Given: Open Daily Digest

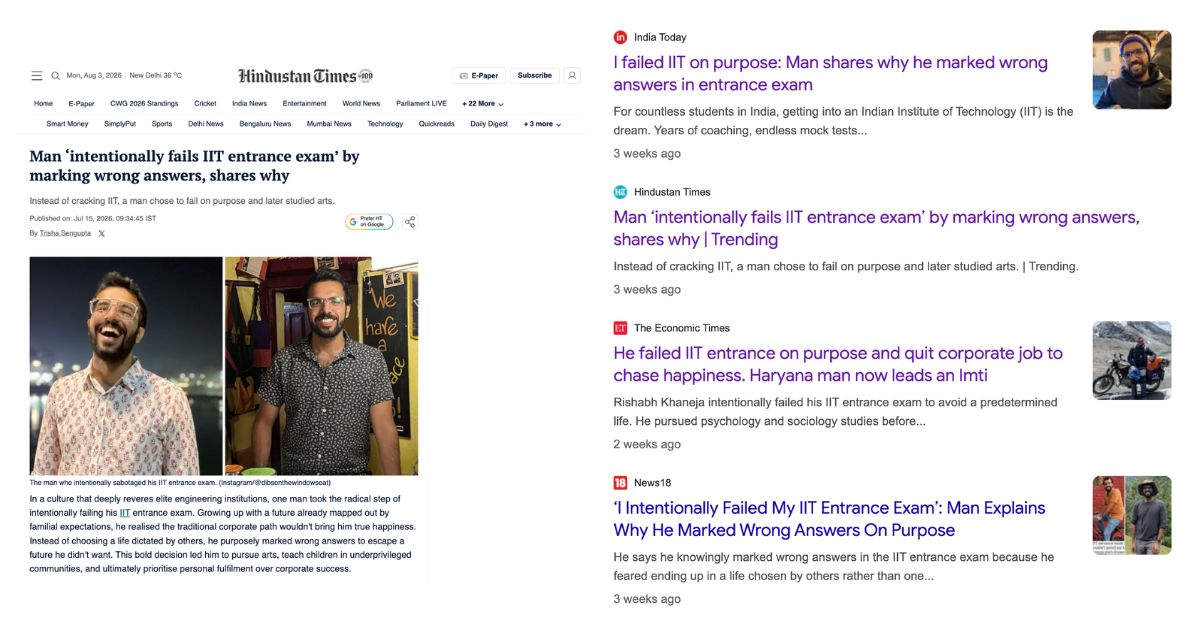Looking at the screenshot, I should coord(489,124).
